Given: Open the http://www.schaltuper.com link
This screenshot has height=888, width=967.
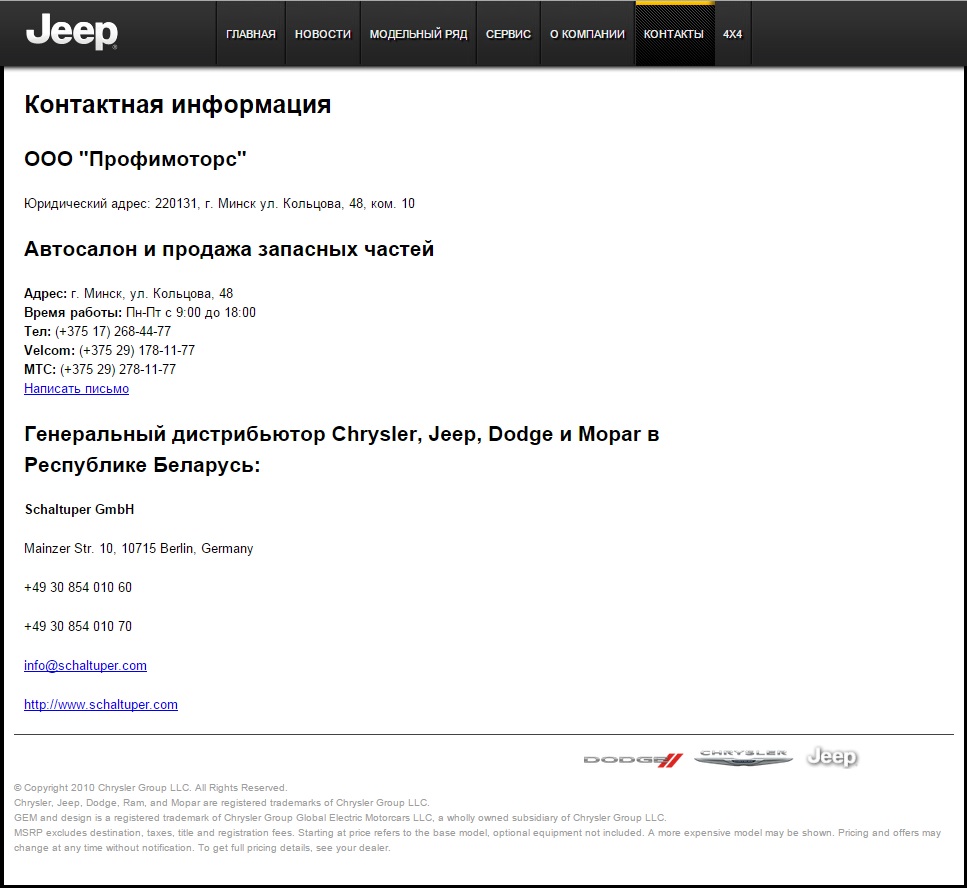Looking at the screenshot, I should point(101,704).
